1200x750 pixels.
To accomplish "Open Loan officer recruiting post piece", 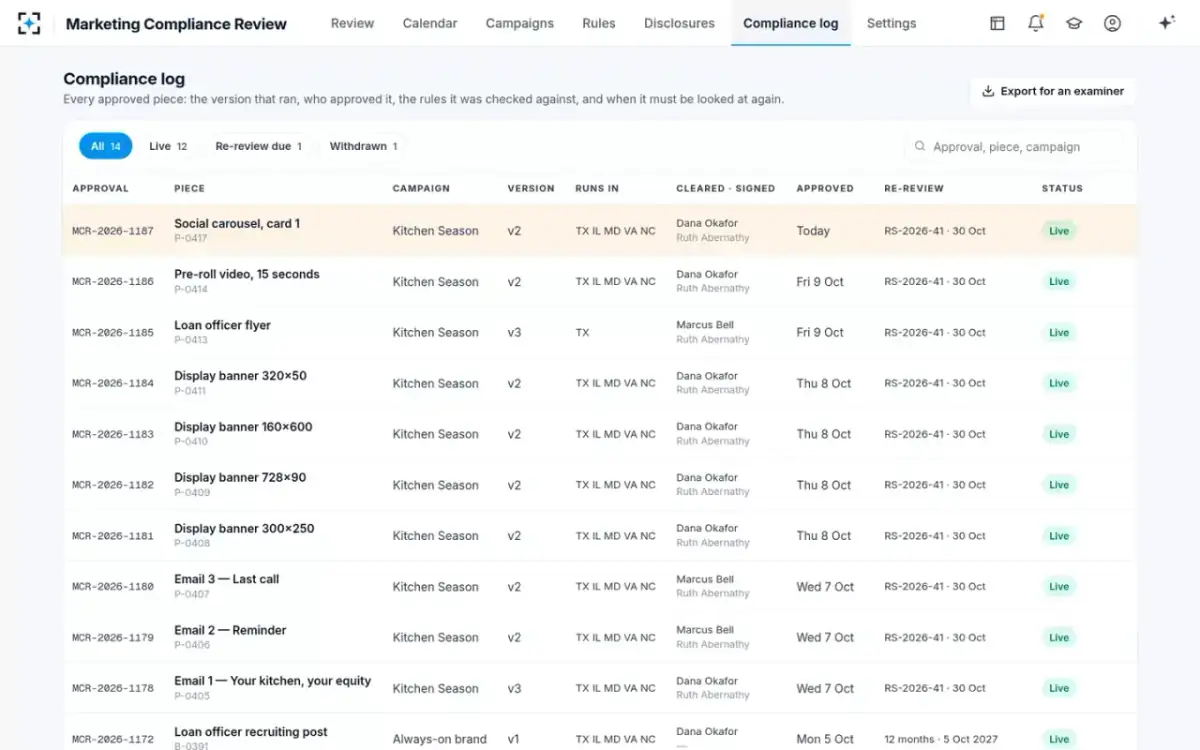I will (x=251, y=732).
